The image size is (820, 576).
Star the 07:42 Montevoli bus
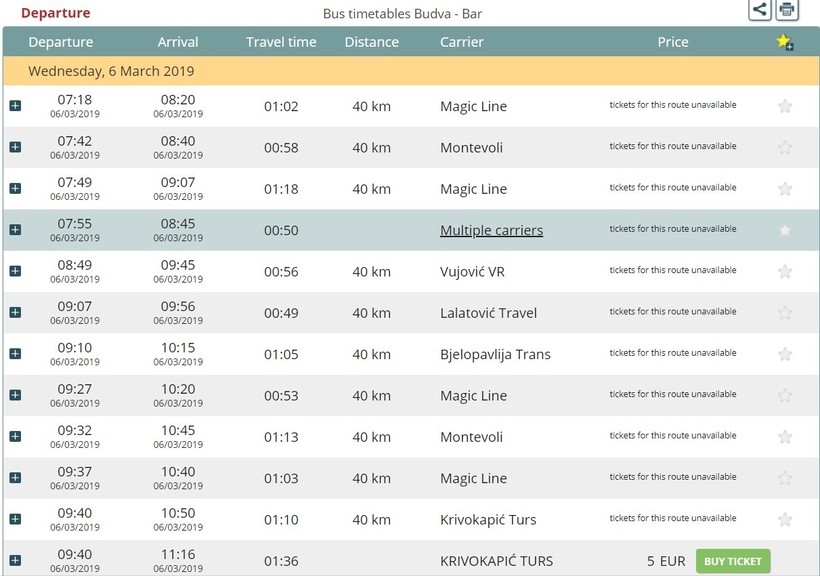point(785,147)
